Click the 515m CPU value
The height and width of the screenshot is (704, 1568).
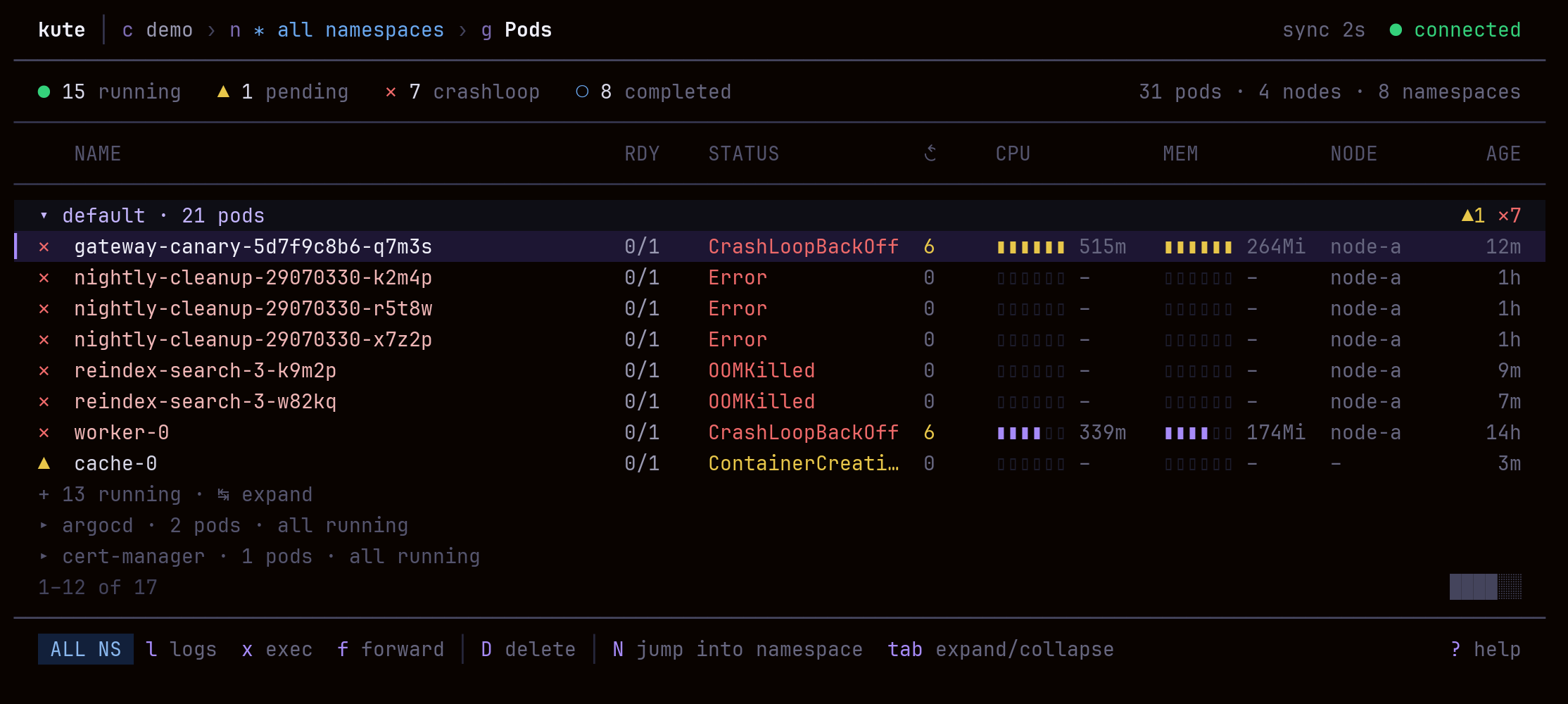pos(1103,247)
